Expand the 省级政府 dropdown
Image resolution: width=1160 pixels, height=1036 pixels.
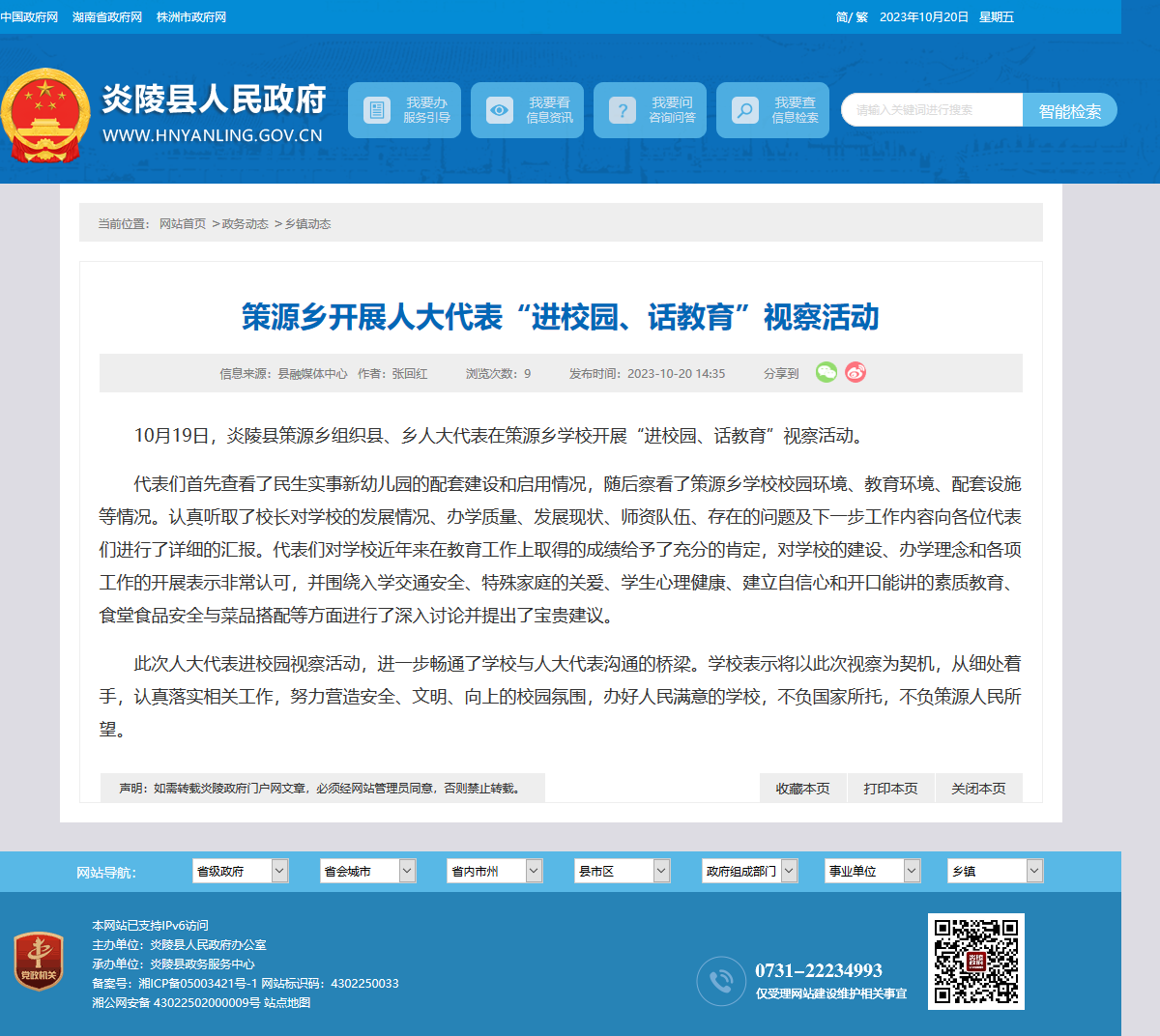(241, 871)
